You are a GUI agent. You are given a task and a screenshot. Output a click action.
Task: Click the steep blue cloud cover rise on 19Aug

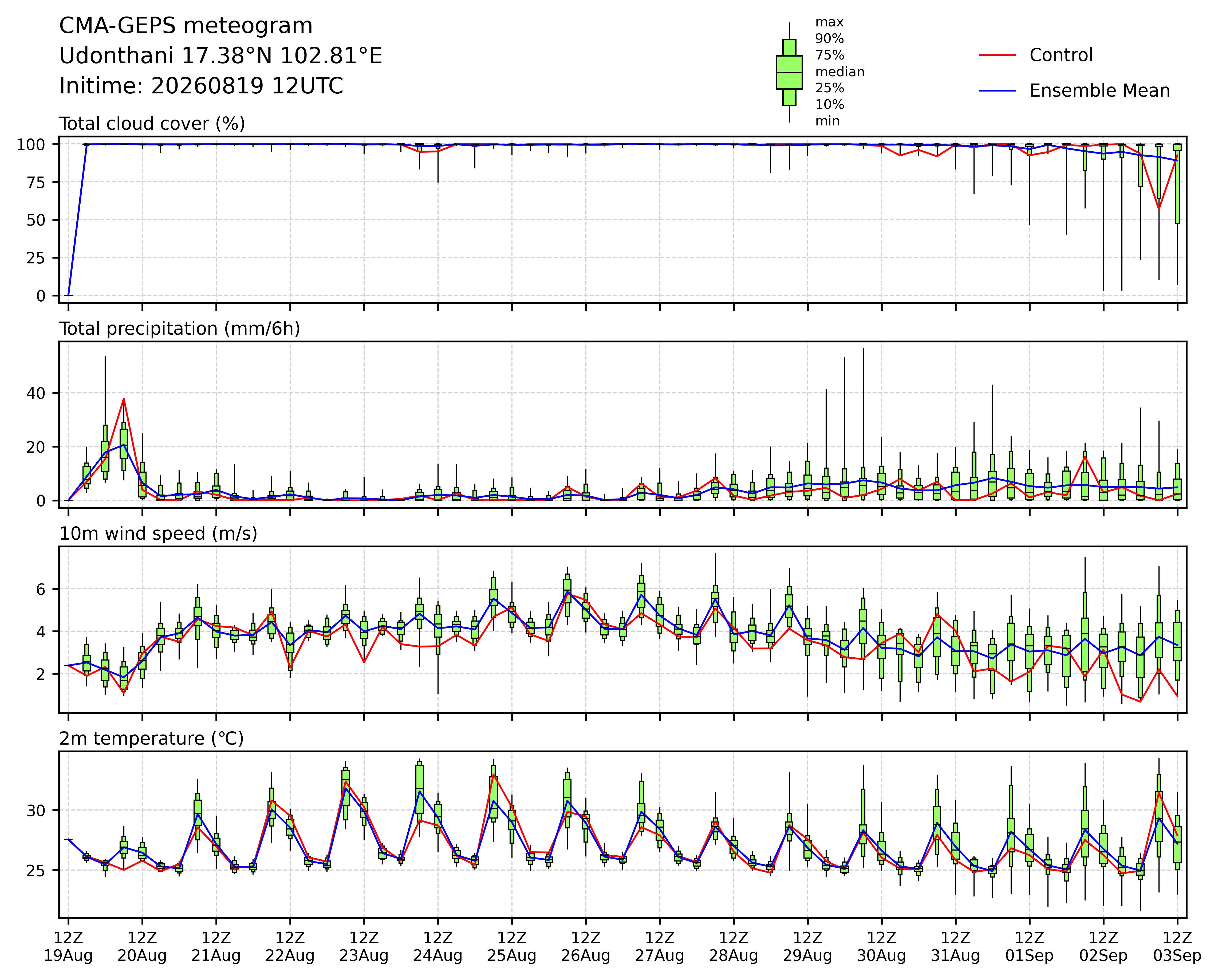click(x=77, y=220)
